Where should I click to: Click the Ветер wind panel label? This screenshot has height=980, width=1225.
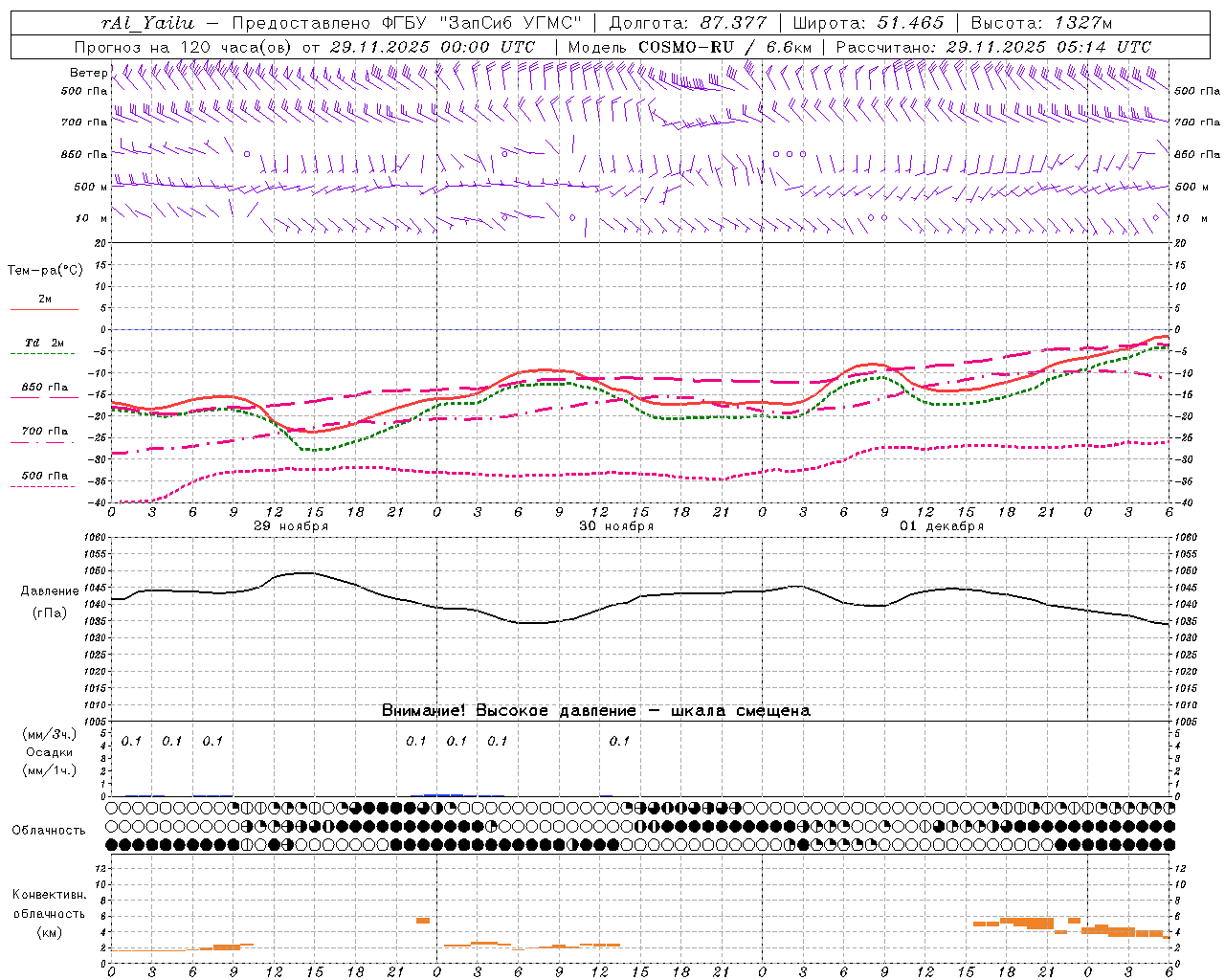click(88, 73)
